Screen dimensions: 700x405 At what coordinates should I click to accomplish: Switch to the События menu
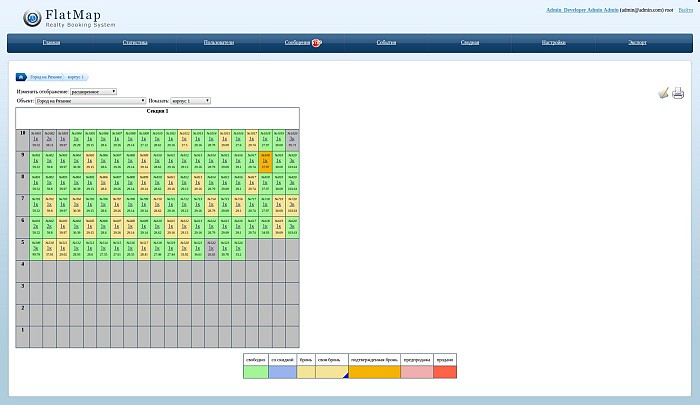[x=386, y=43]
